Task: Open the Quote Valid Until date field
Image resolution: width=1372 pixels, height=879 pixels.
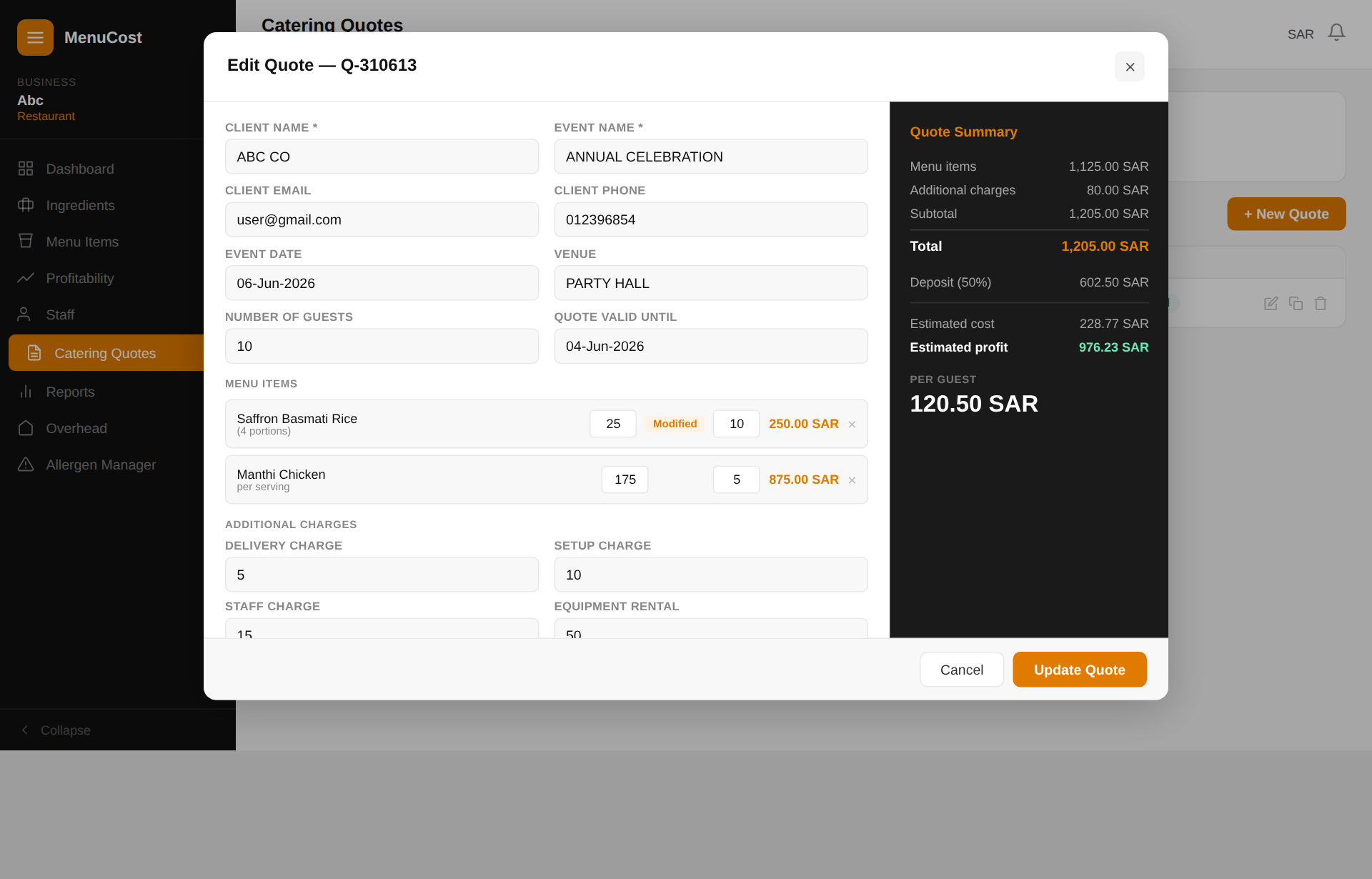Action: [x=710, y=346]
